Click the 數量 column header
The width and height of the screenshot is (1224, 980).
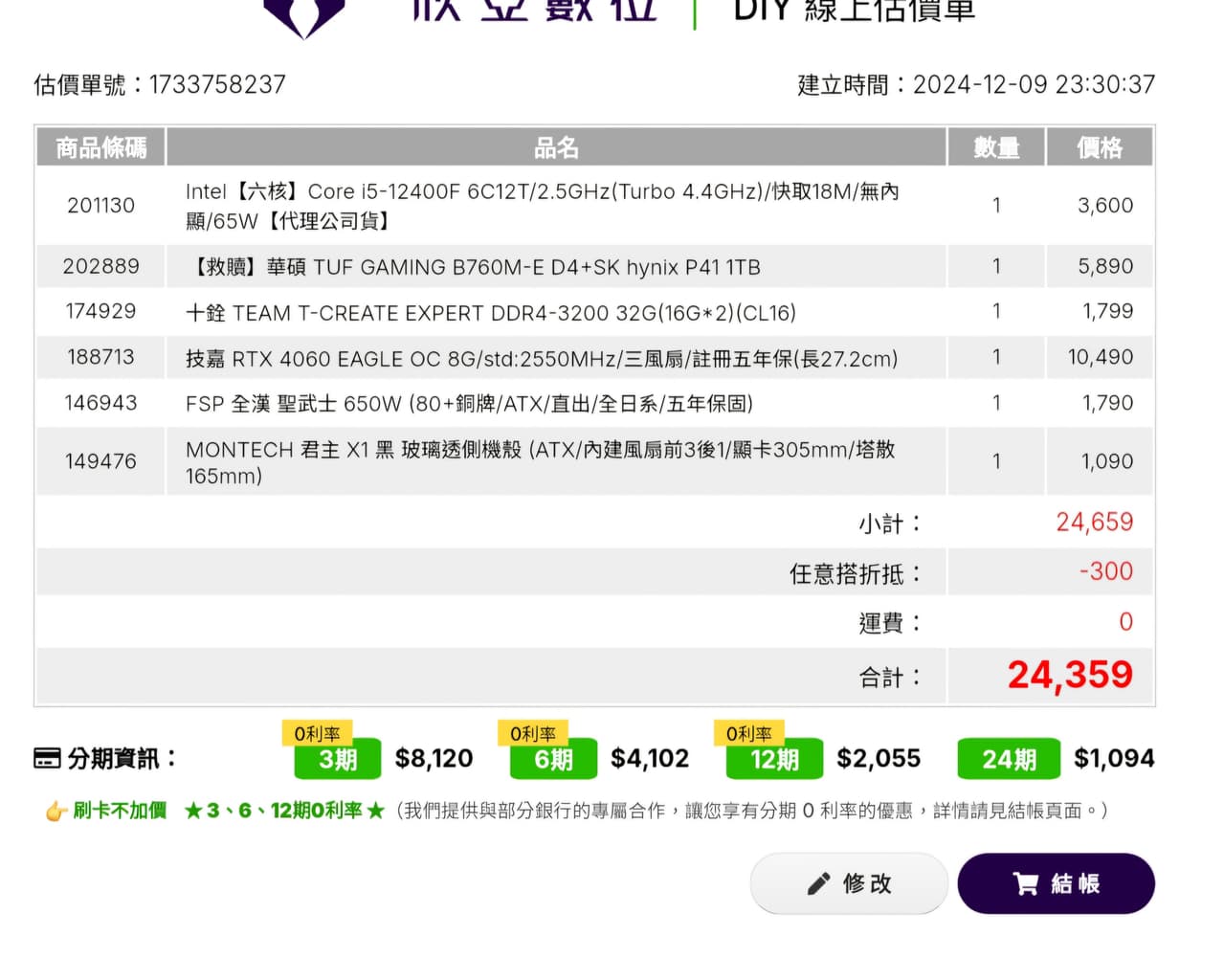point(995,147)
